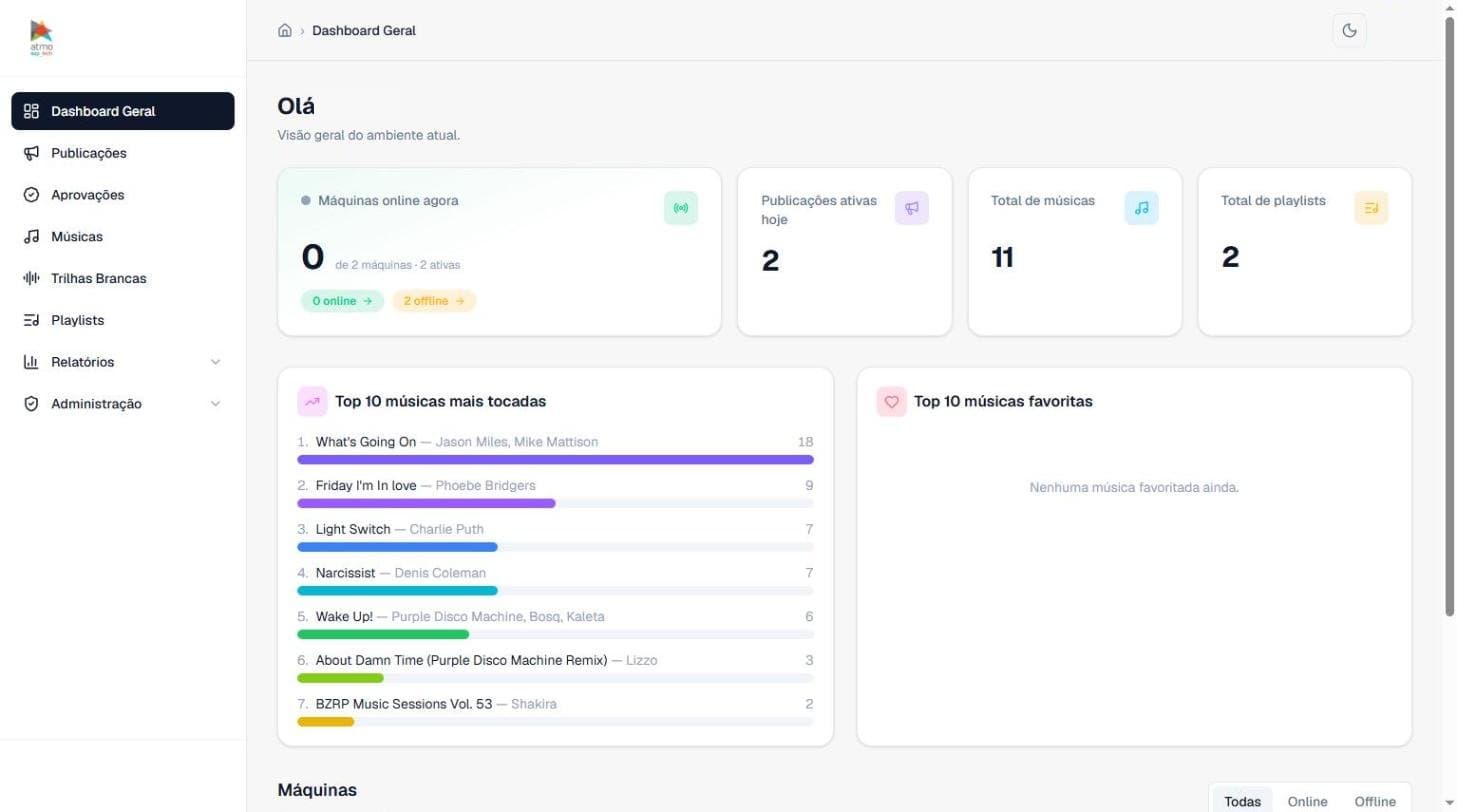The image size is (1457, 812).
Task: Click 'Narcissist' song title
Action: (345, 573)
